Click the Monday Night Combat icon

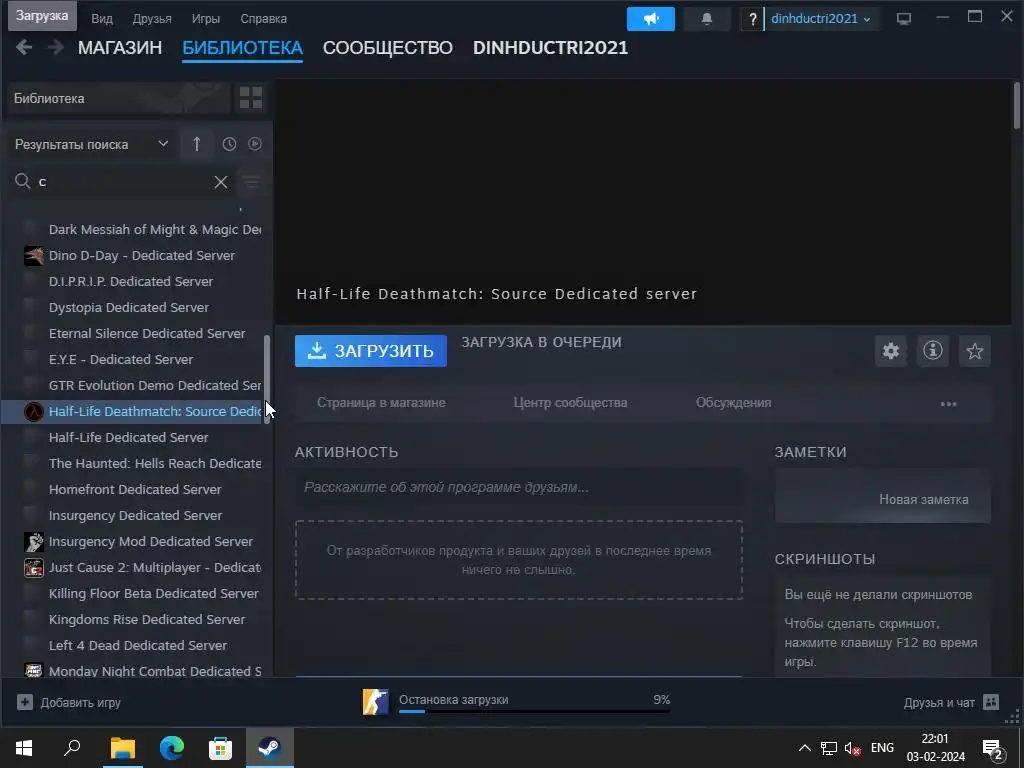click(34, 670)
